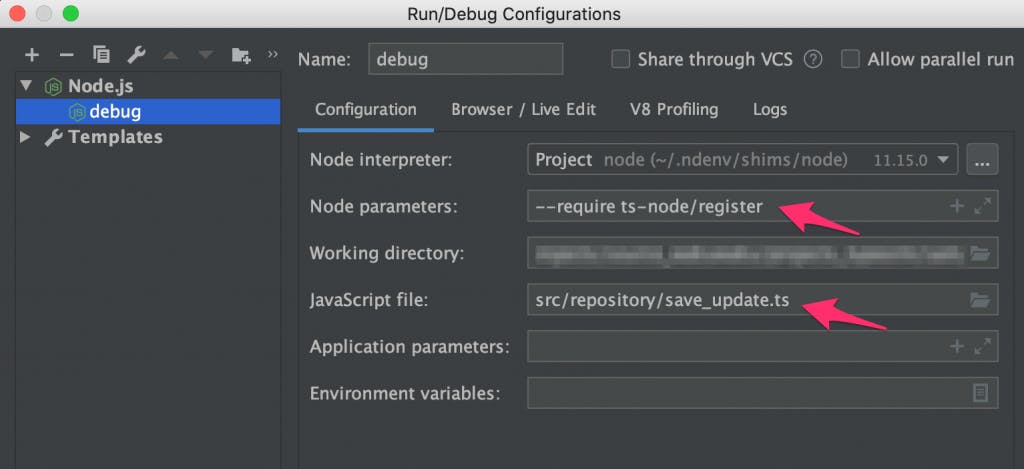Open the Node interpreter dropdown

(943, 160)
